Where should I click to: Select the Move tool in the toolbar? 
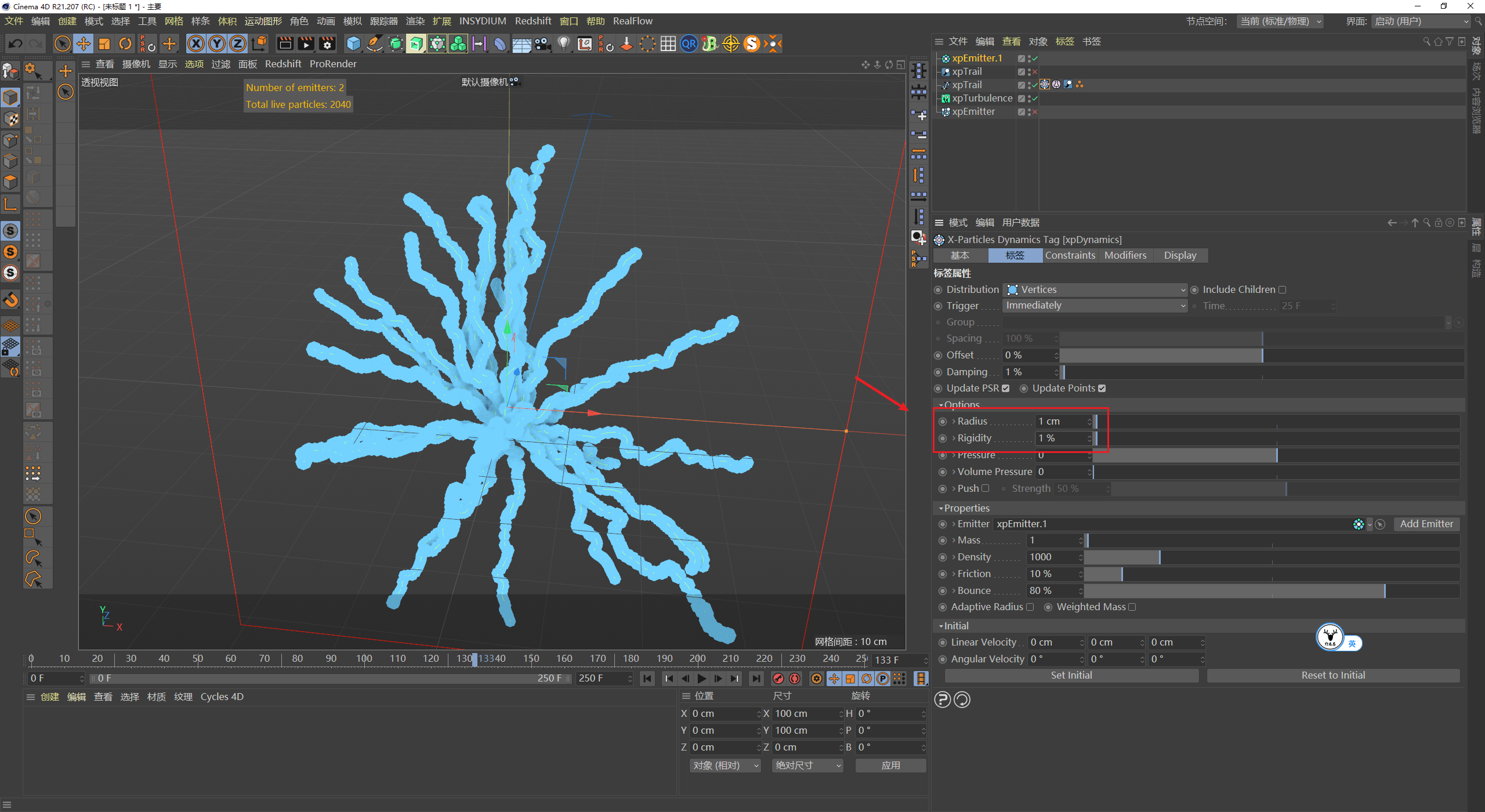pos(83,43)
